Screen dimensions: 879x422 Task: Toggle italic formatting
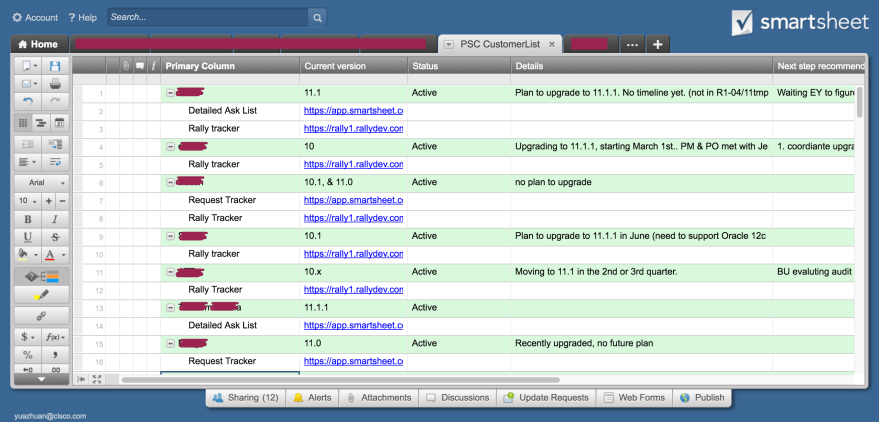(55, 219)
